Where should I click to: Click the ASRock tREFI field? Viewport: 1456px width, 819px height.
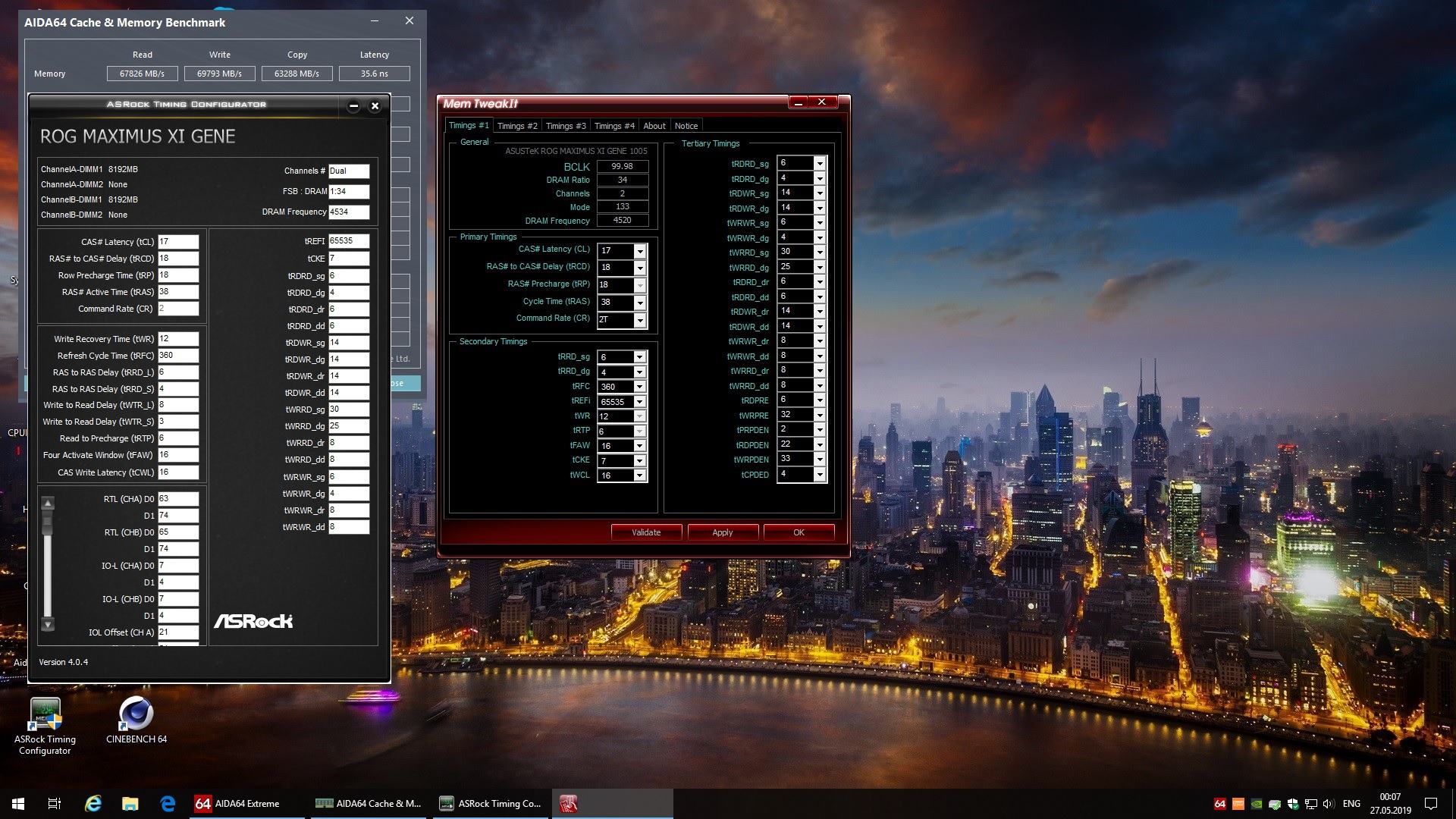coord(349,241)
